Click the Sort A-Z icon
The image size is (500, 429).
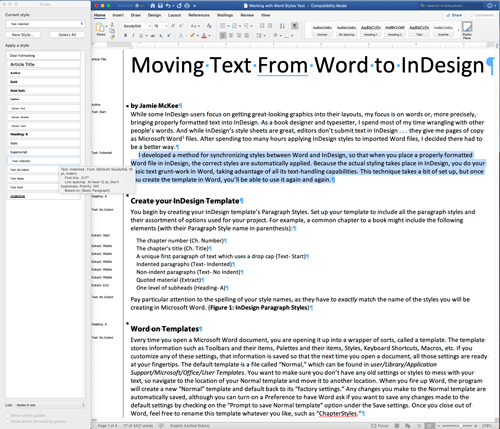282,26
